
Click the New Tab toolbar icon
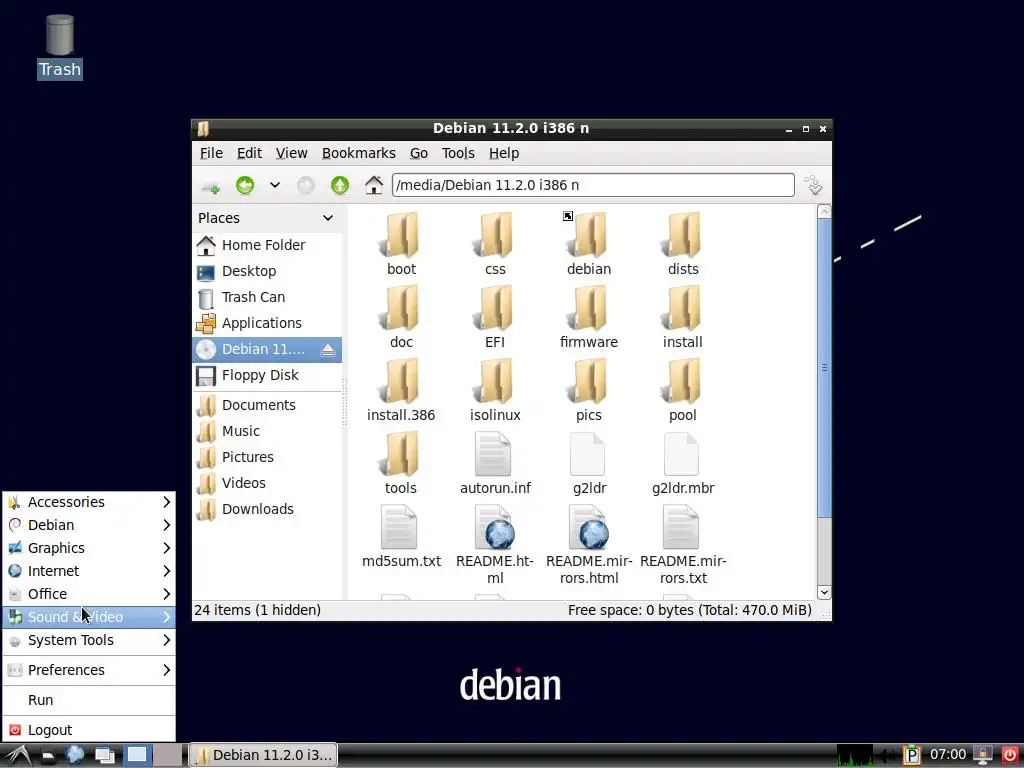pos(211,186)
